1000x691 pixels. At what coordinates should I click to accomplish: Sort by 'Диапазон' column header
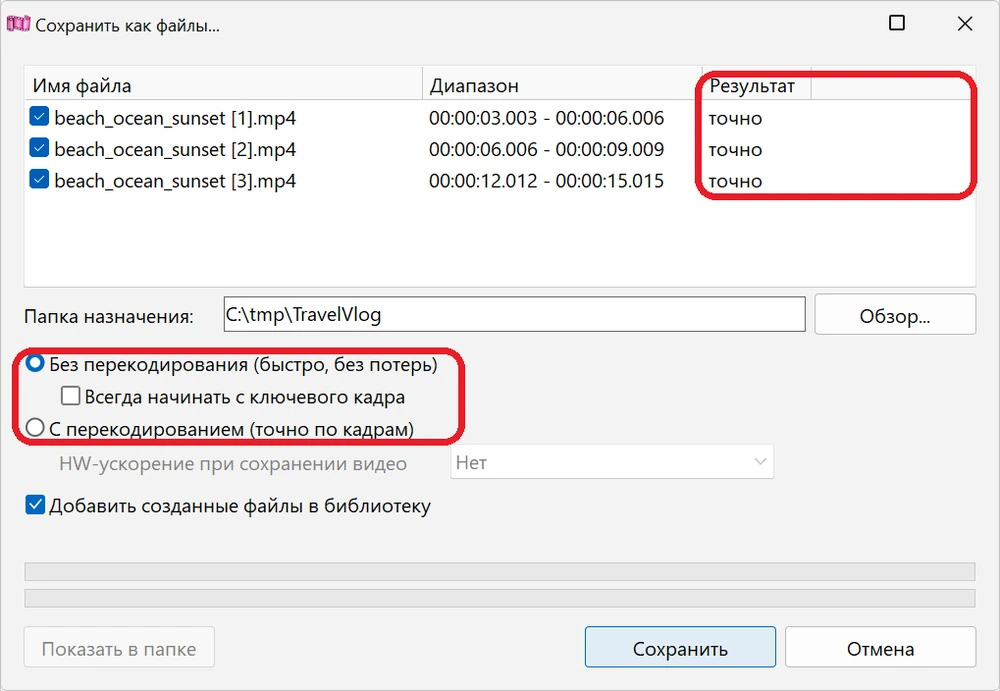point(562,85)
